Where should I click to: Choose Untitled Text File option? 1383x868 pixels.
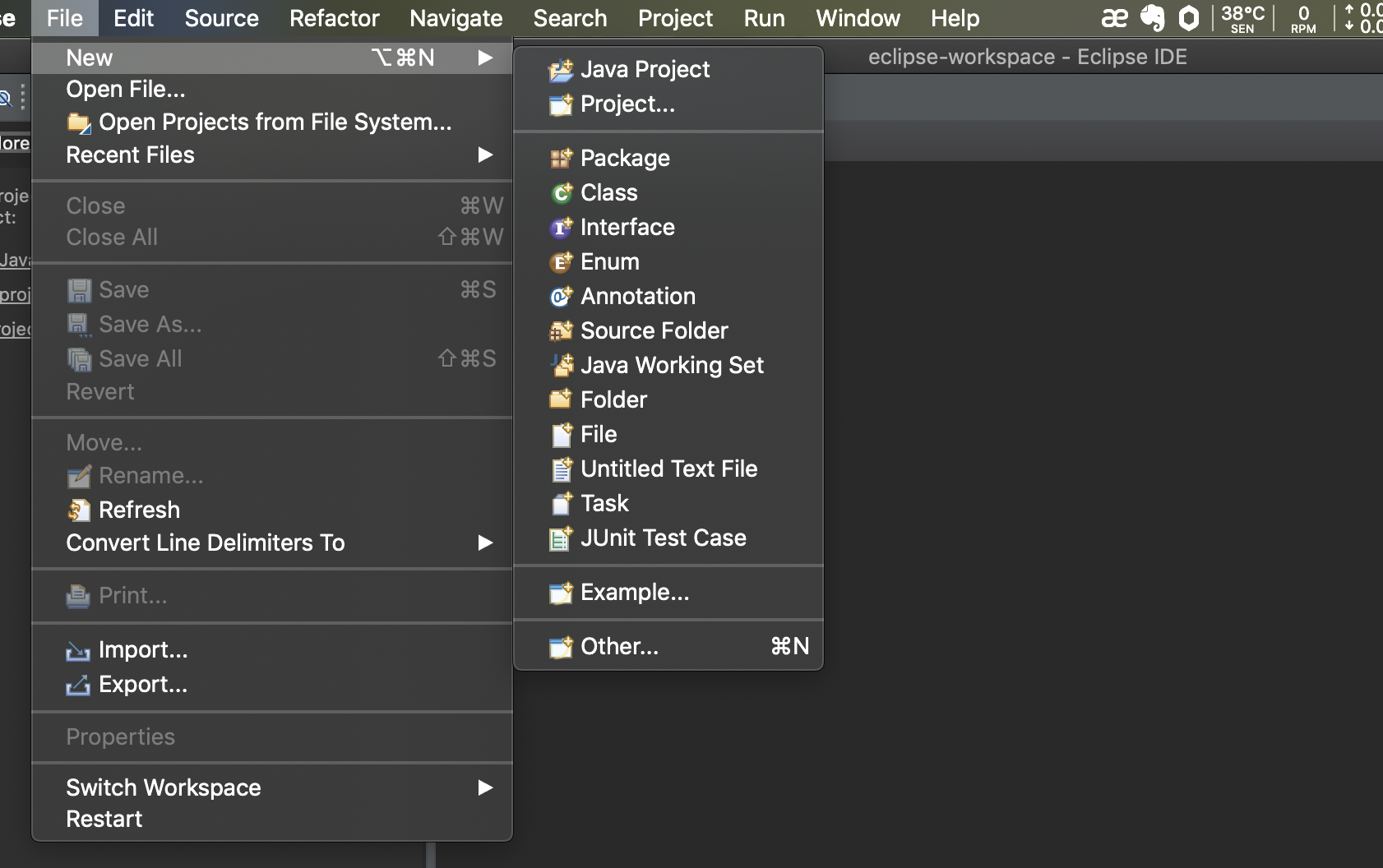pyautogui.click(x=668, y=469)
